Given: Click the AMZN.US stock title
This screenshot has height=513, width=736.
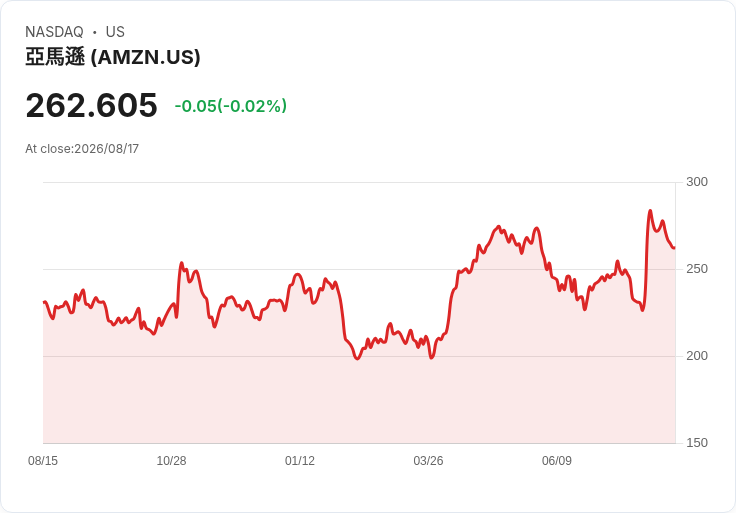Looking at the screenshot, I should (113, 57).
